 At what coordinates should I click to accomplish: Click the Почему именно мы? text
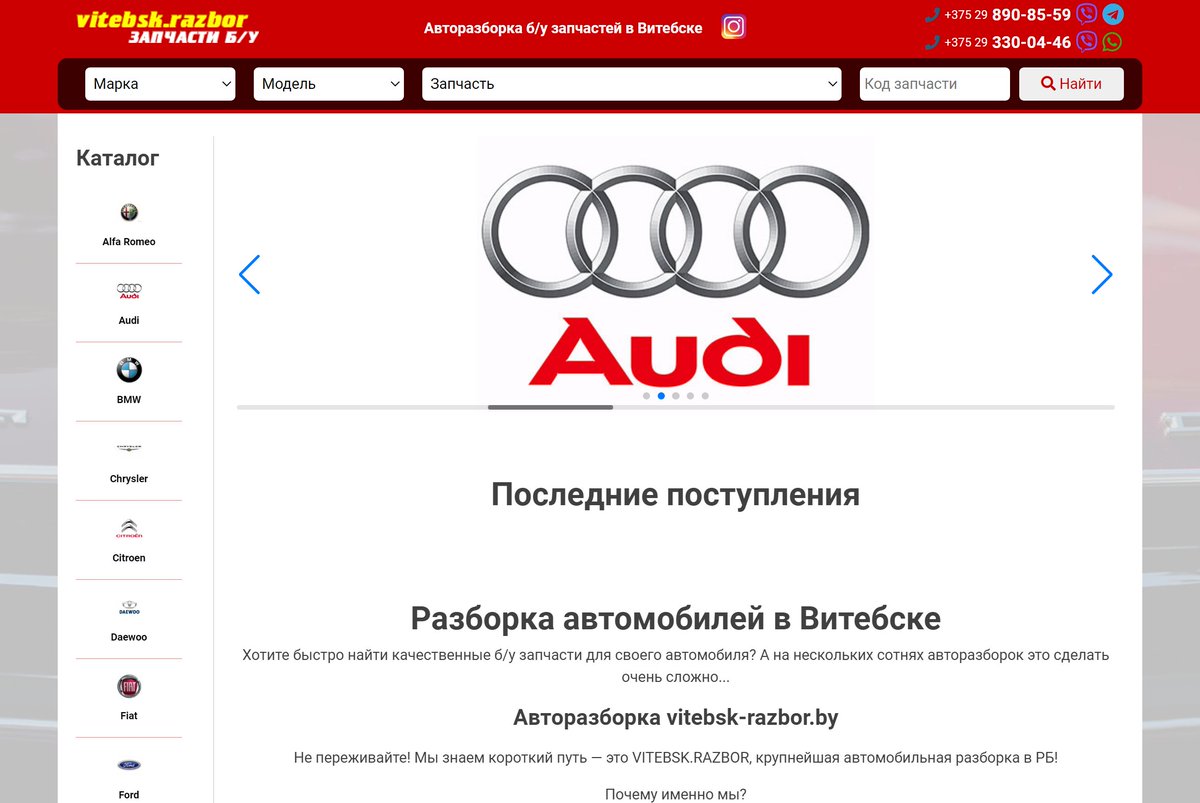pos(675,795)
